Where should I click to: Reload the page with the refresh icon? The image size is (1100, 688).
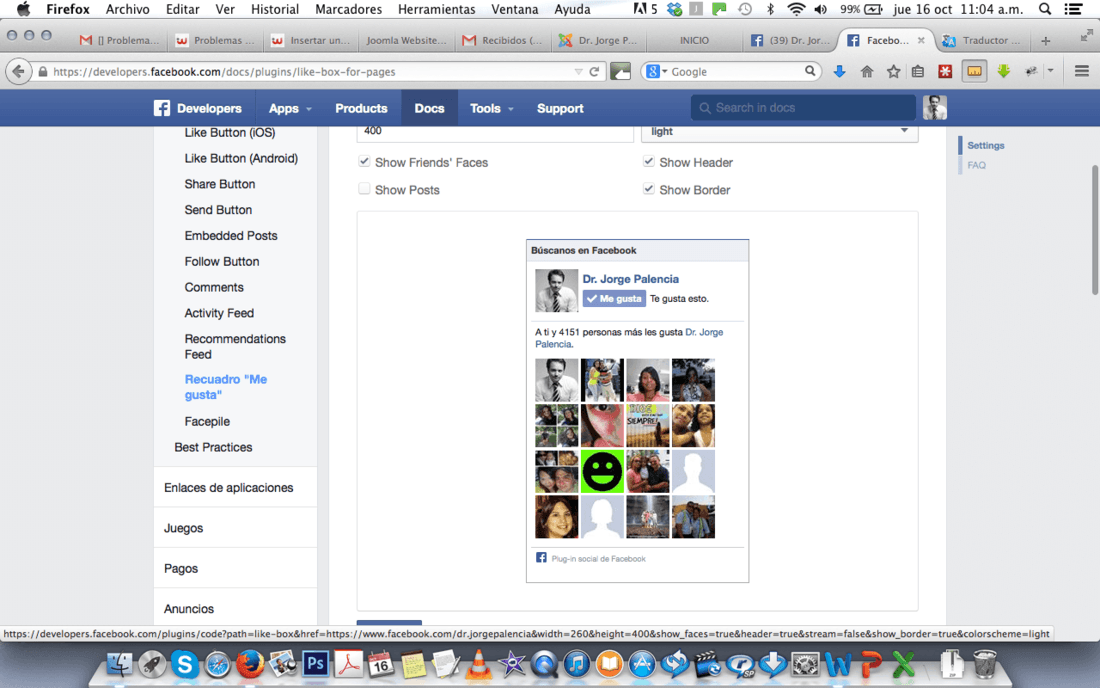click(594, 72)
